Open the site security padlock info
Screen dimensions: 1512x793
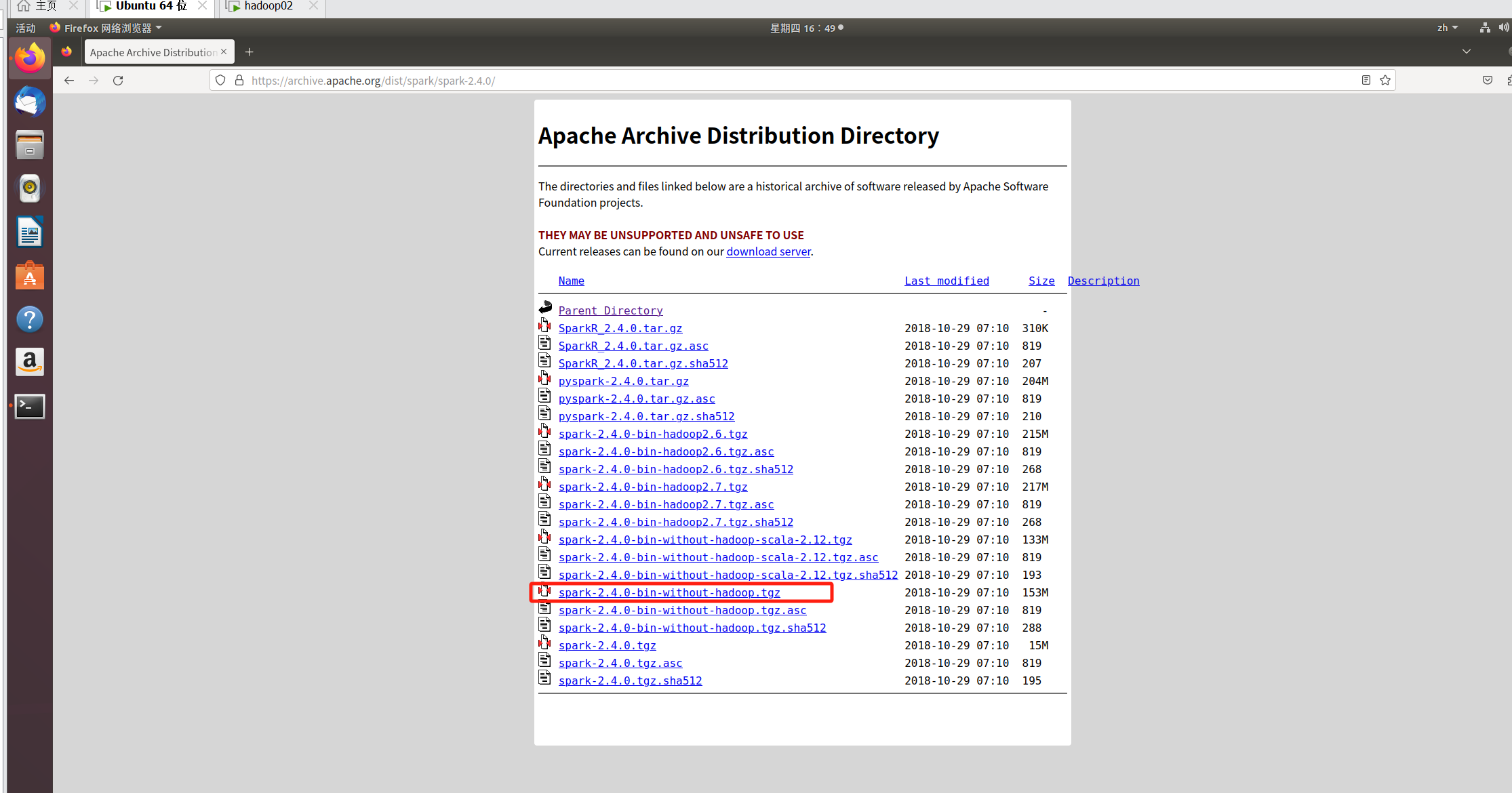pyautogui.click(x=239, y=81)
